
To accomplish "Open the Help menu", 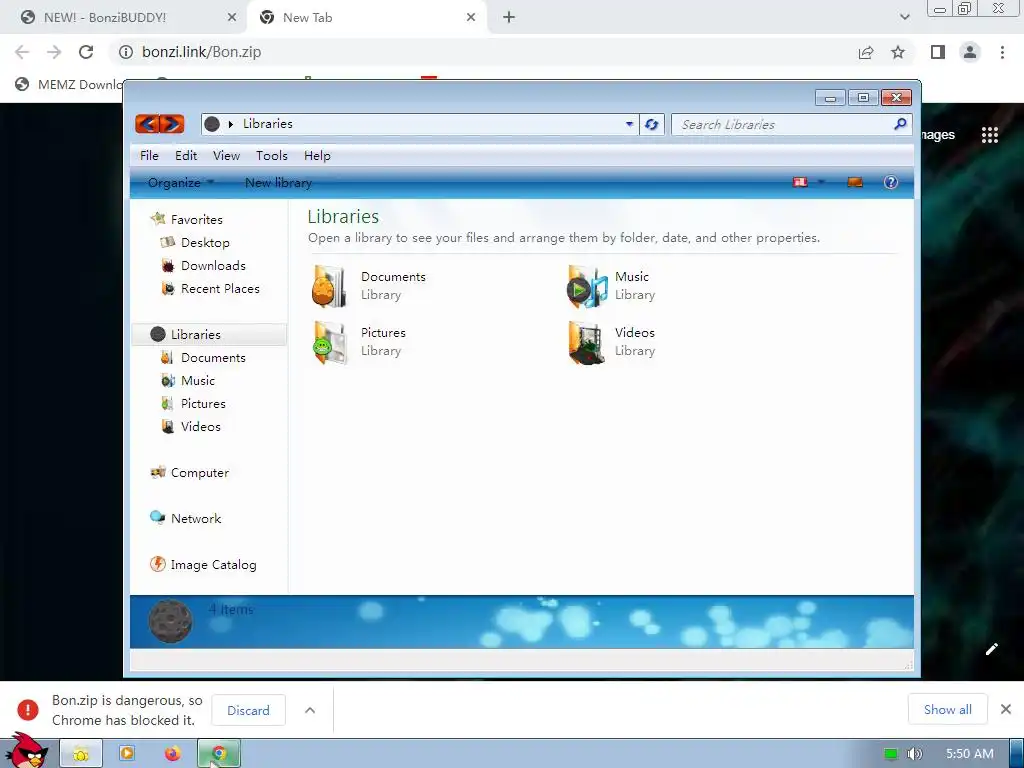I will click(x=317, y=155).
